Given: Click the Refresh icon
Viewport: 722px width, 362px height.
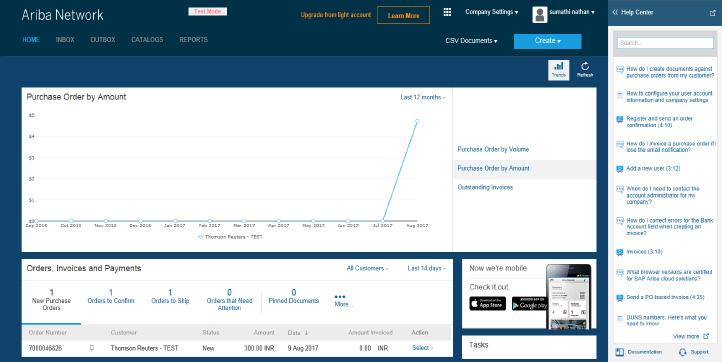Looking at the screenshot, I should (x=585, y=70).
